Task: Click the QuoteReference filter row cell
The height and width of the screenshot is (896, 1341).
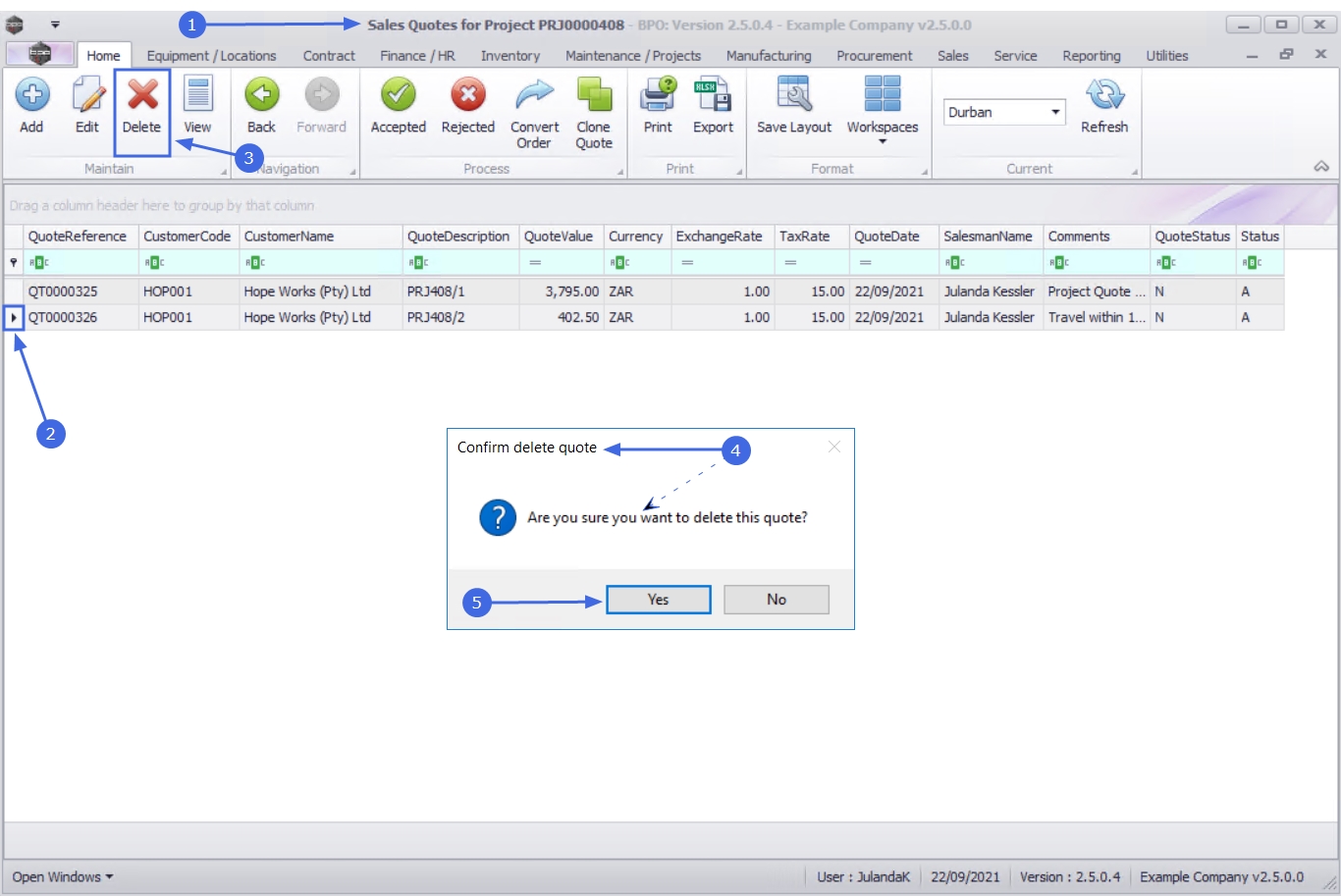Action: point(81,263)
